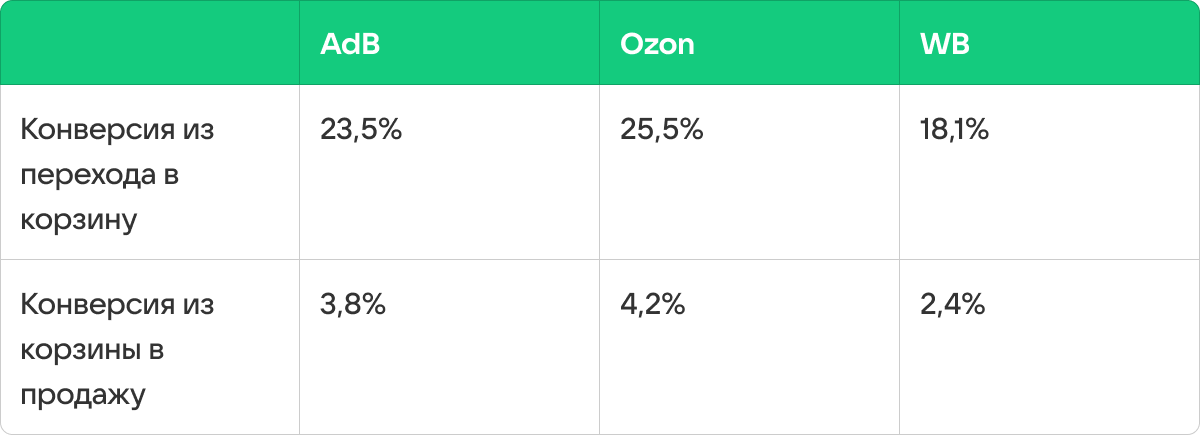Click the word "перехода" in first row

click(84, 175)
